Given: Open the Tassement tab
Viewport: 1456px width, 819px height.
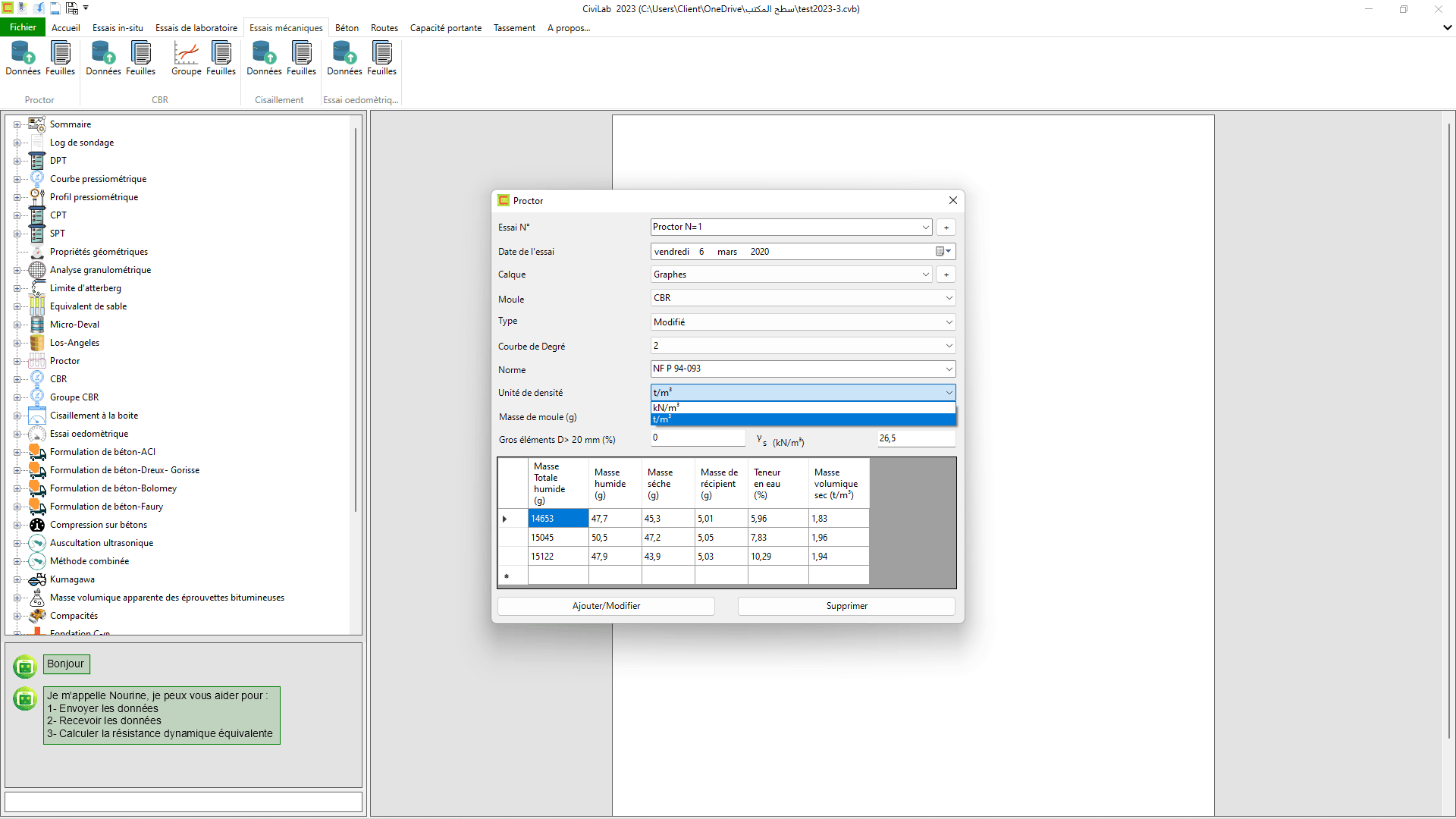Looking at the screenshot, I should coord(514,28).
